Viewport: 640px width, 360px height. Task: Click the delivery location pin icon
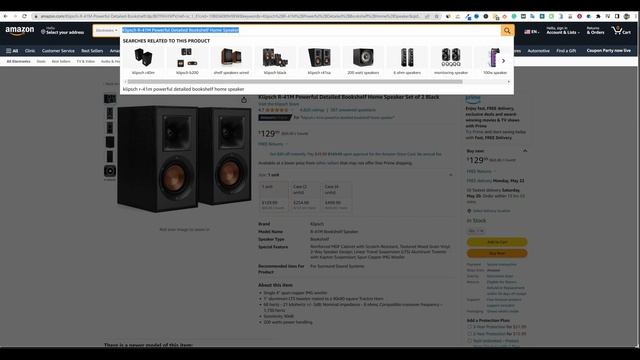click(x=469, y=211)
